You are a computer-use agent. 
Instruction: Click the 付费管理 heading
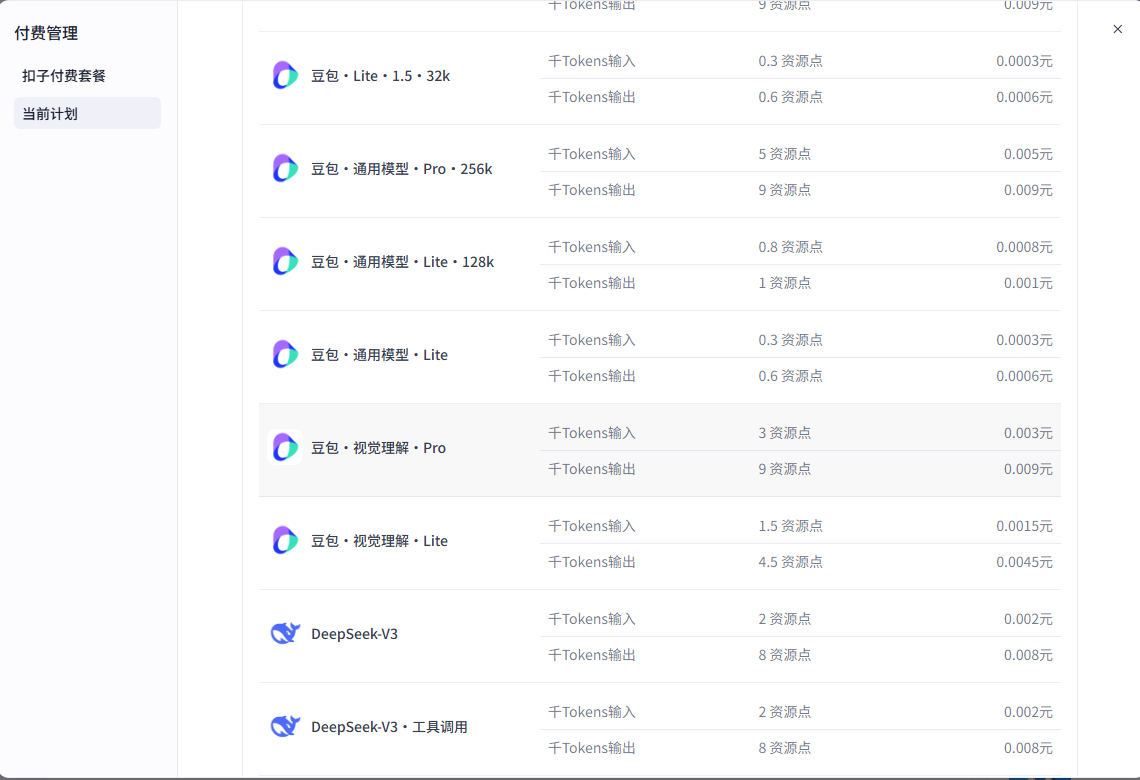[x=46, y=33]
